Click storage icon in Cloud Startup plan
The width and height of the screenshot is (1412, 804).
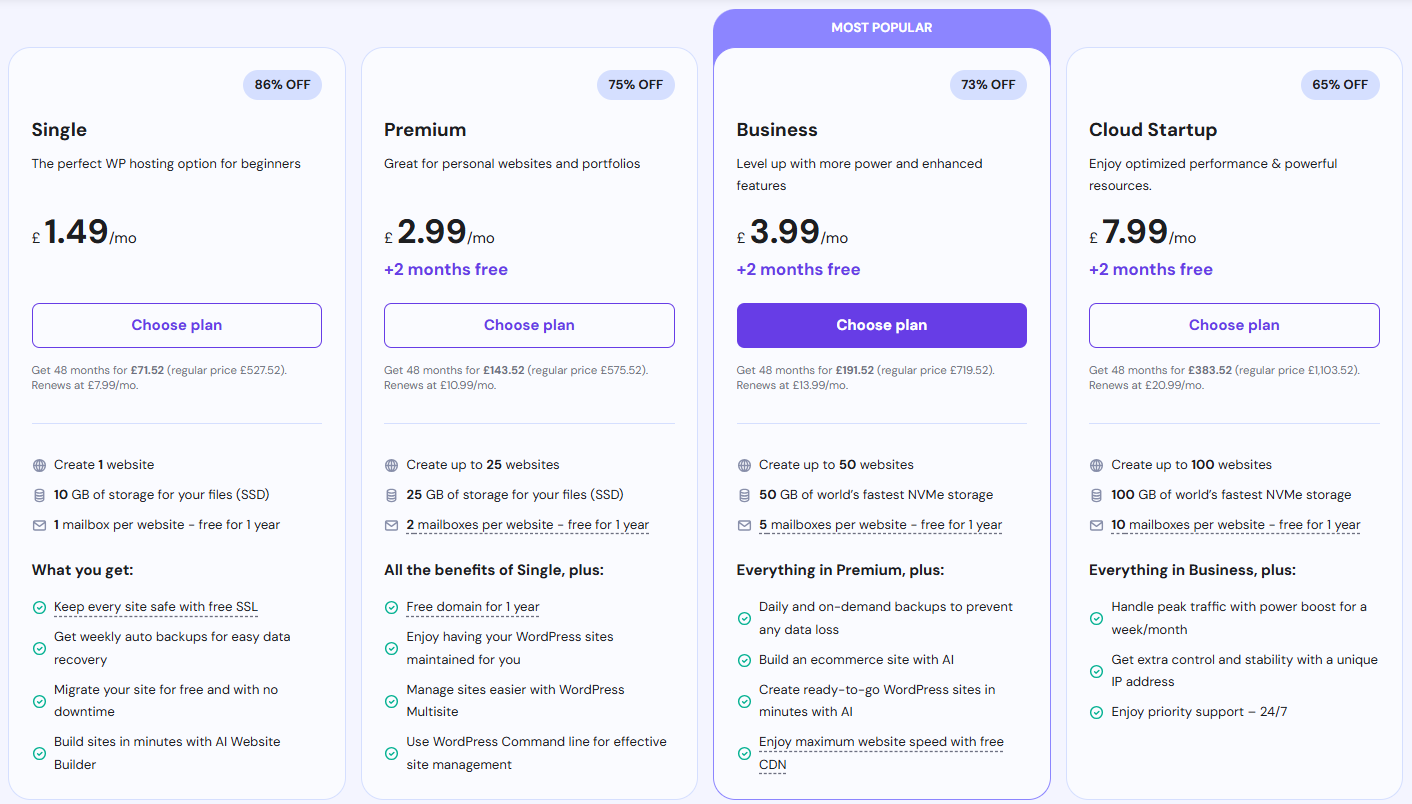[x=1097, y=495]
